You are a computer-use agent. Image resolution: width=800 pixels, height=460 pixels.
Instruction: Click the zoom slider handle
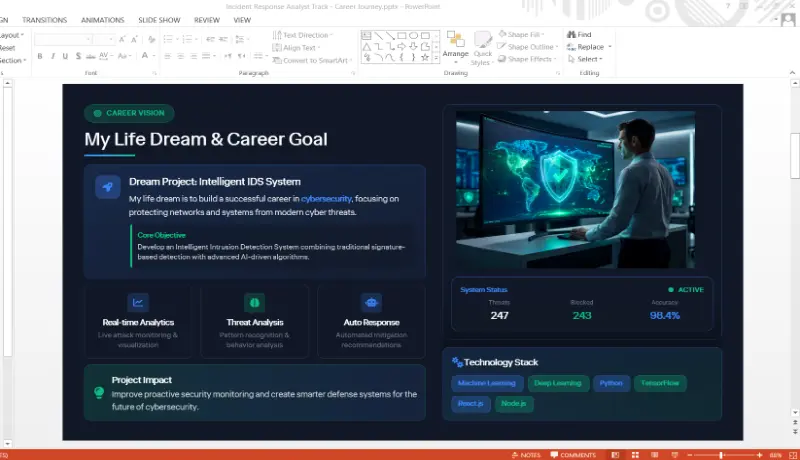coord(721,455)
